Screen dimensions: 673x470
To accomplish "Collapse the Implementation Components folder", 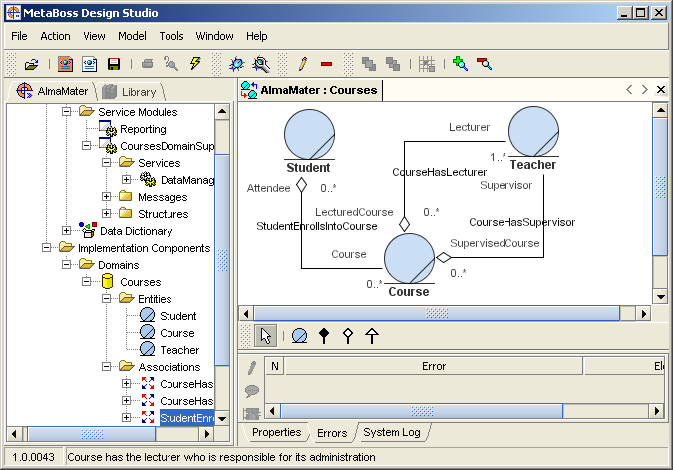I will click(46, 248).
